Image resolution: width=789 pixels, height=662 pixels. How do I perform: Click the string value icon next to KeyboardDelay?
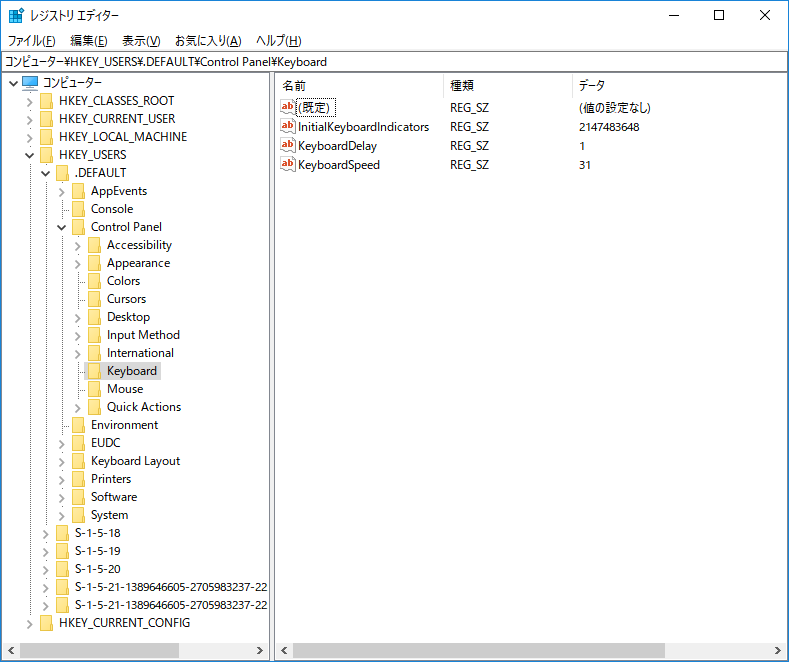287,145
